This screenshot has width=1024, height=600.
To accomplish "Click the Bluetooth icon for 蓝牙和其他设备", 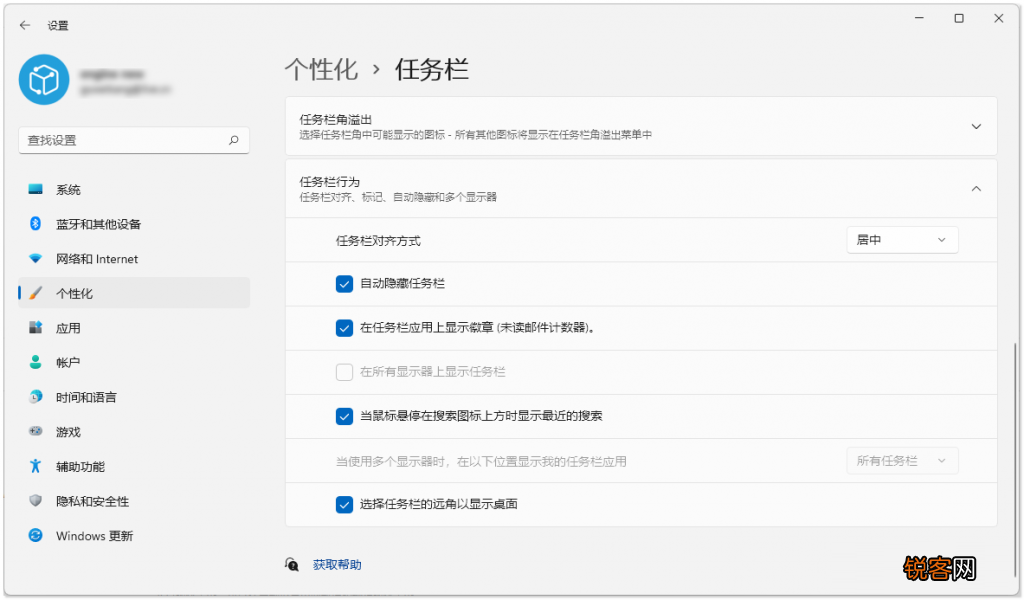I will [x=35, y=224].
